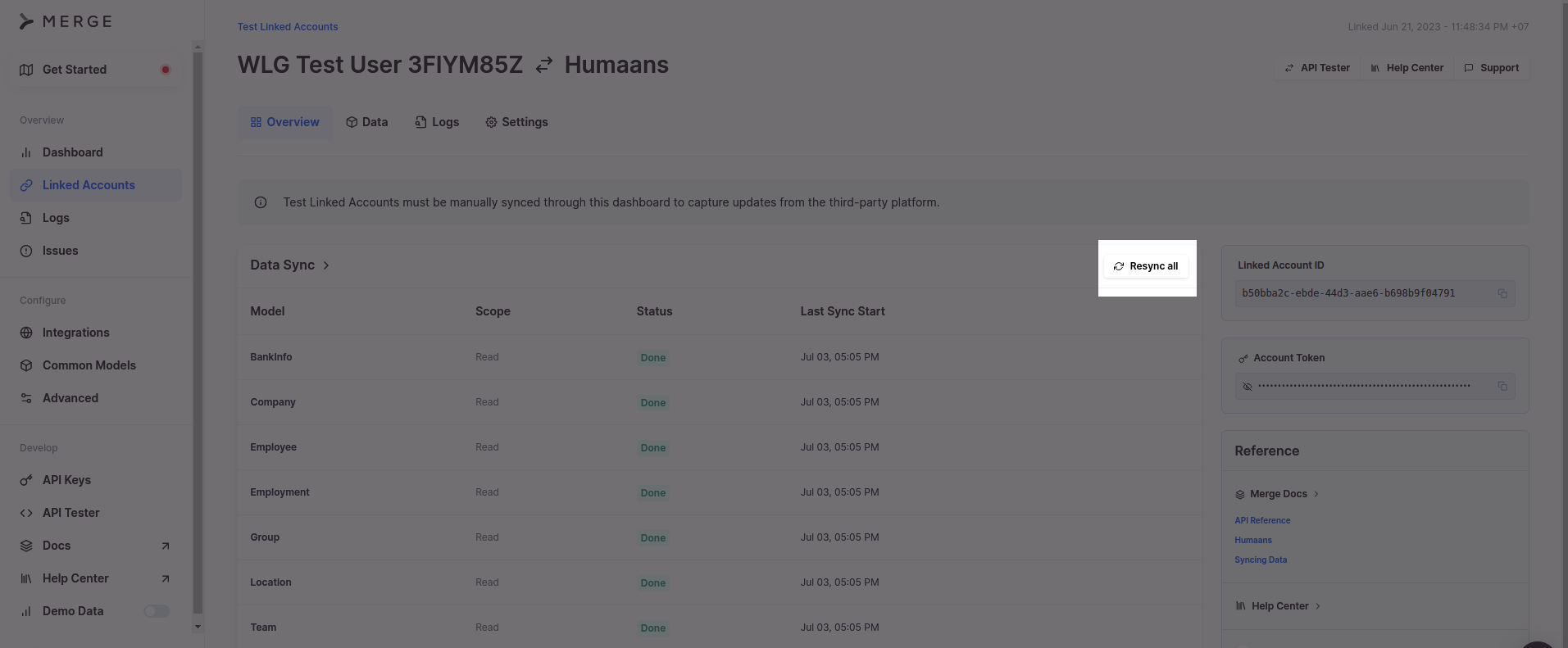Viewport: 1568px width, 648px height.
Task: Expand Merge Docs chevron
Action: [1316, 494]
